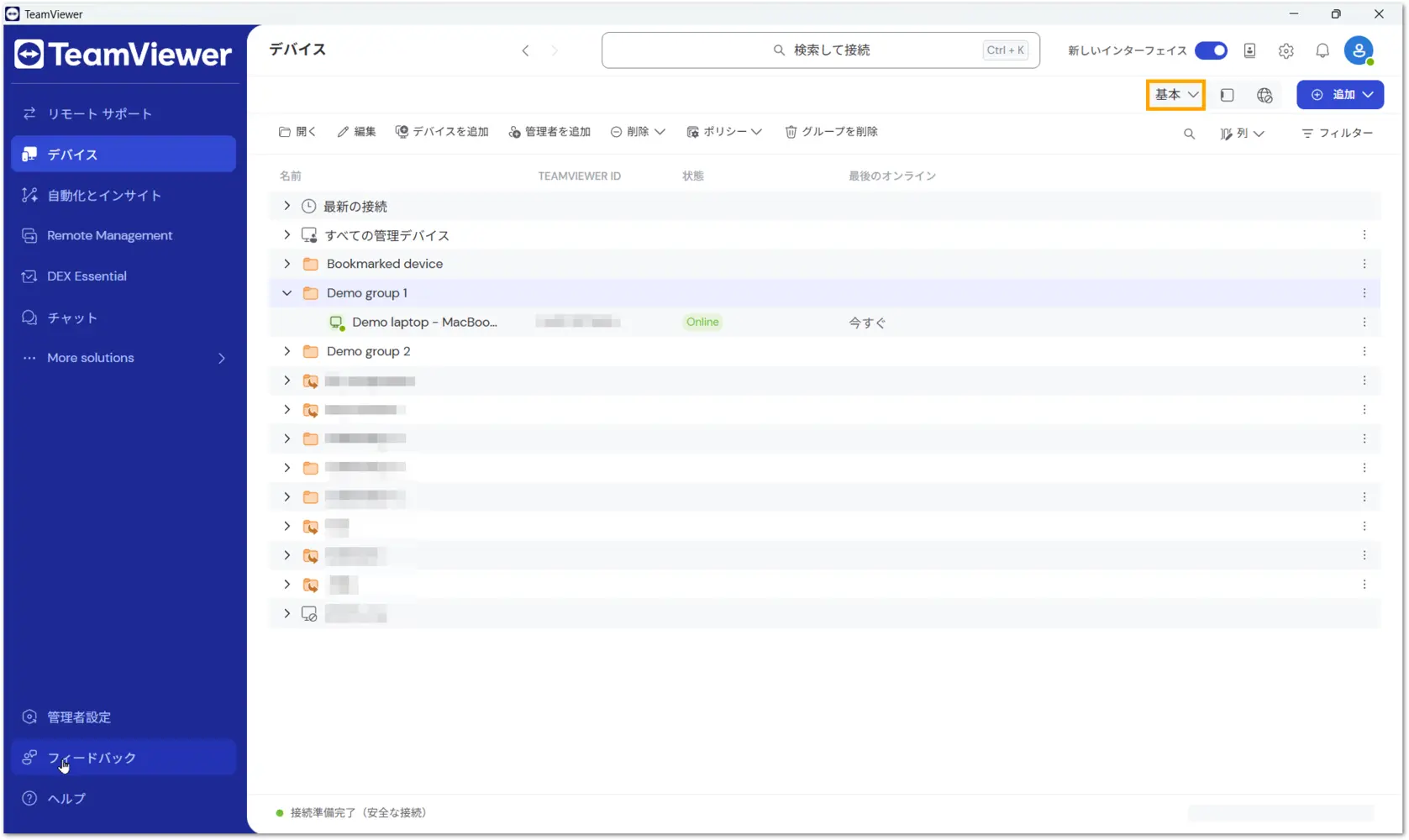
Task: Click フィードバック in the sidebar
Action: click(124, 758)
